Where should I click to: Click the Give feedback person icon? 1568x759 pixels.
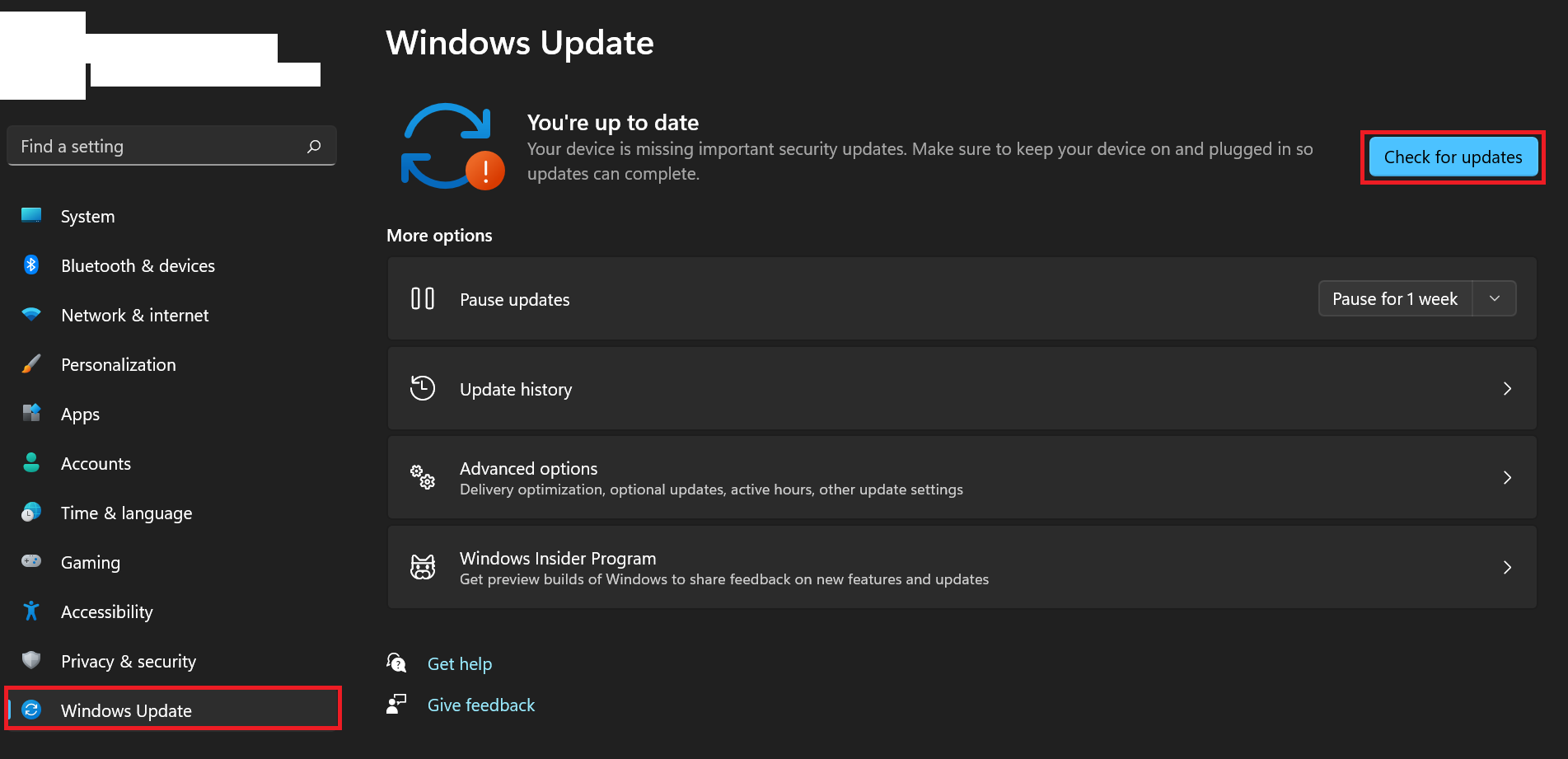396,704
